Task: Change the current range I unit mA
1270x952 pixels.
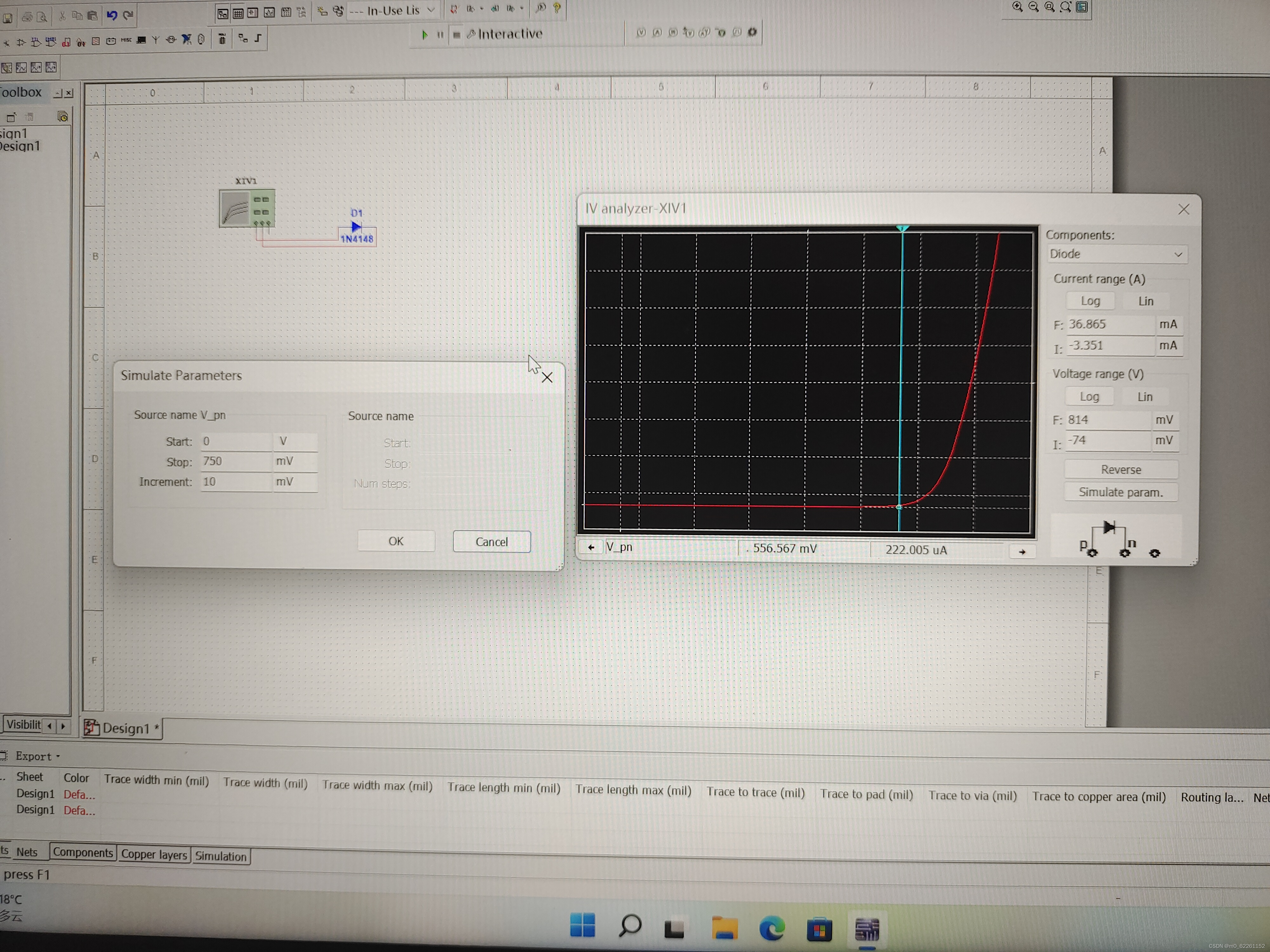Action: [x=1168, y=346]
